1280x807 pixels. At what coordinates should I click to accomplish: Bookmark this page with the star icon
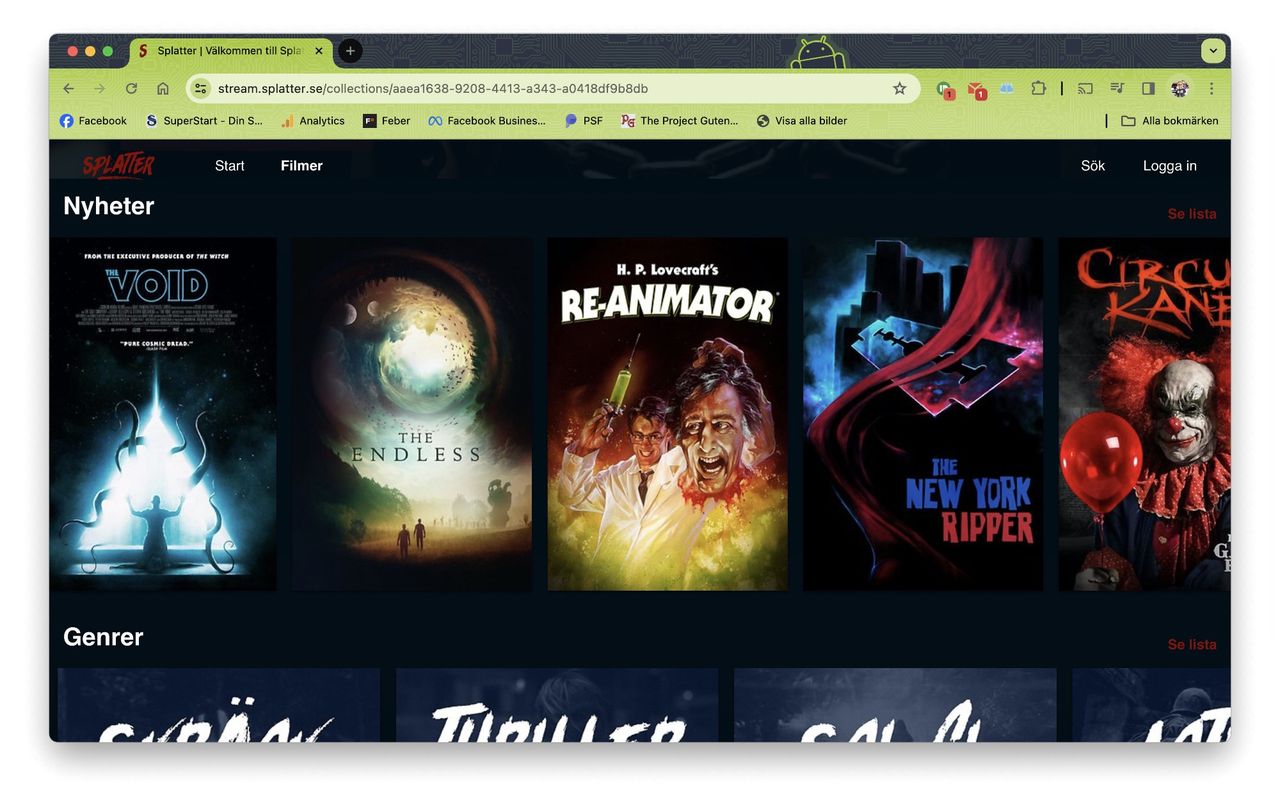[x=899, y=88]
